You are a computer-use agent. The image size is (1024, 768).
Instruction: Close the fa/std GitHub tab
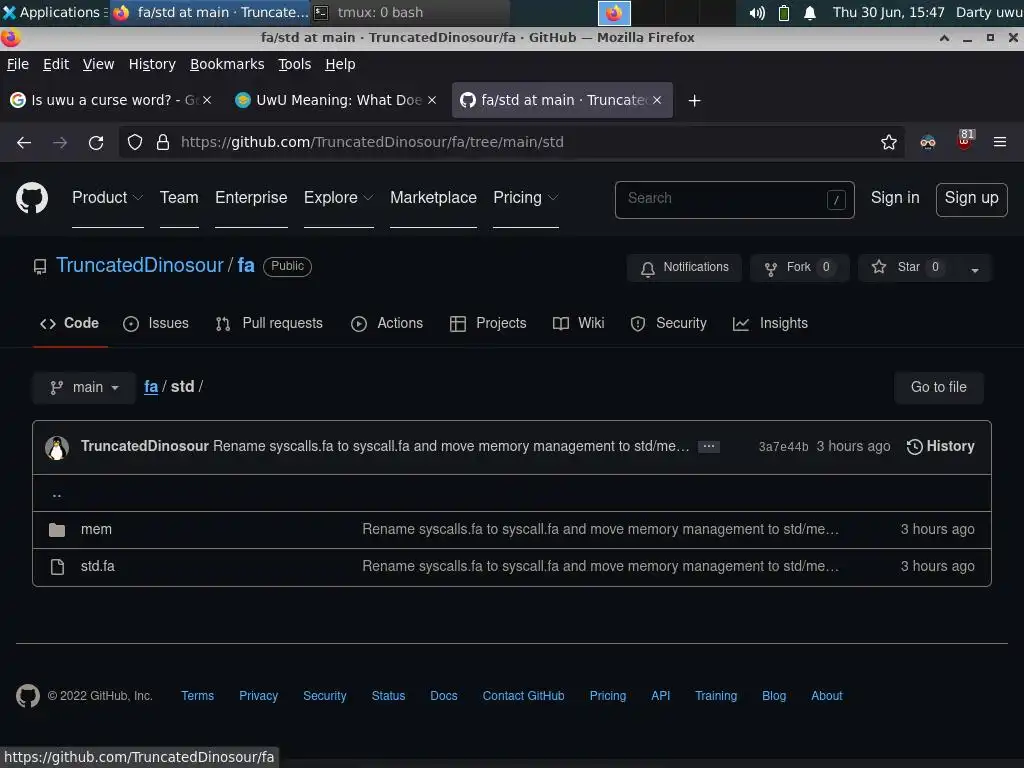[657, 100]
